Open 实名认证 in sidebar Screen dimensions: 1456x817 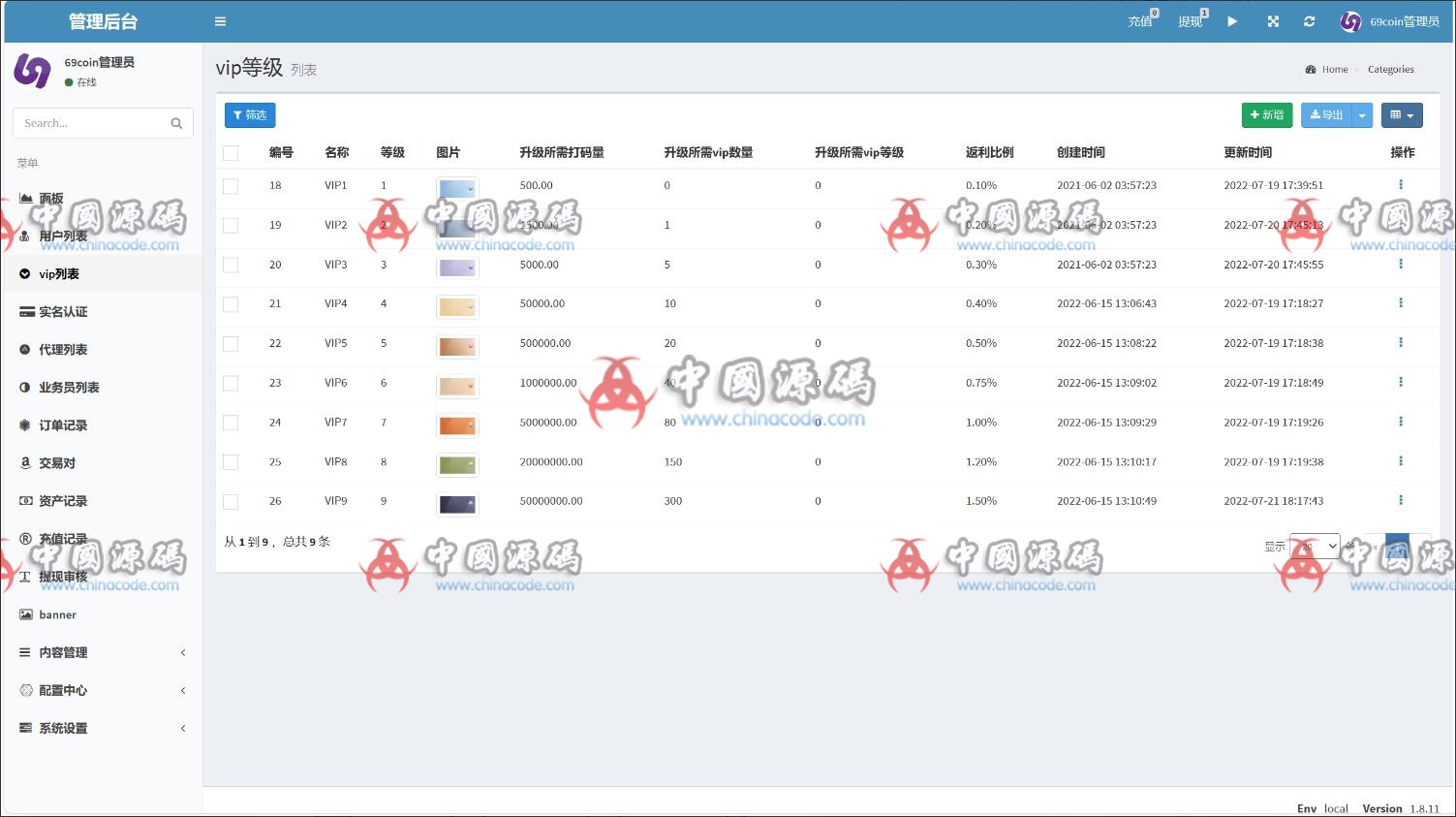click(x=101, y=312)
